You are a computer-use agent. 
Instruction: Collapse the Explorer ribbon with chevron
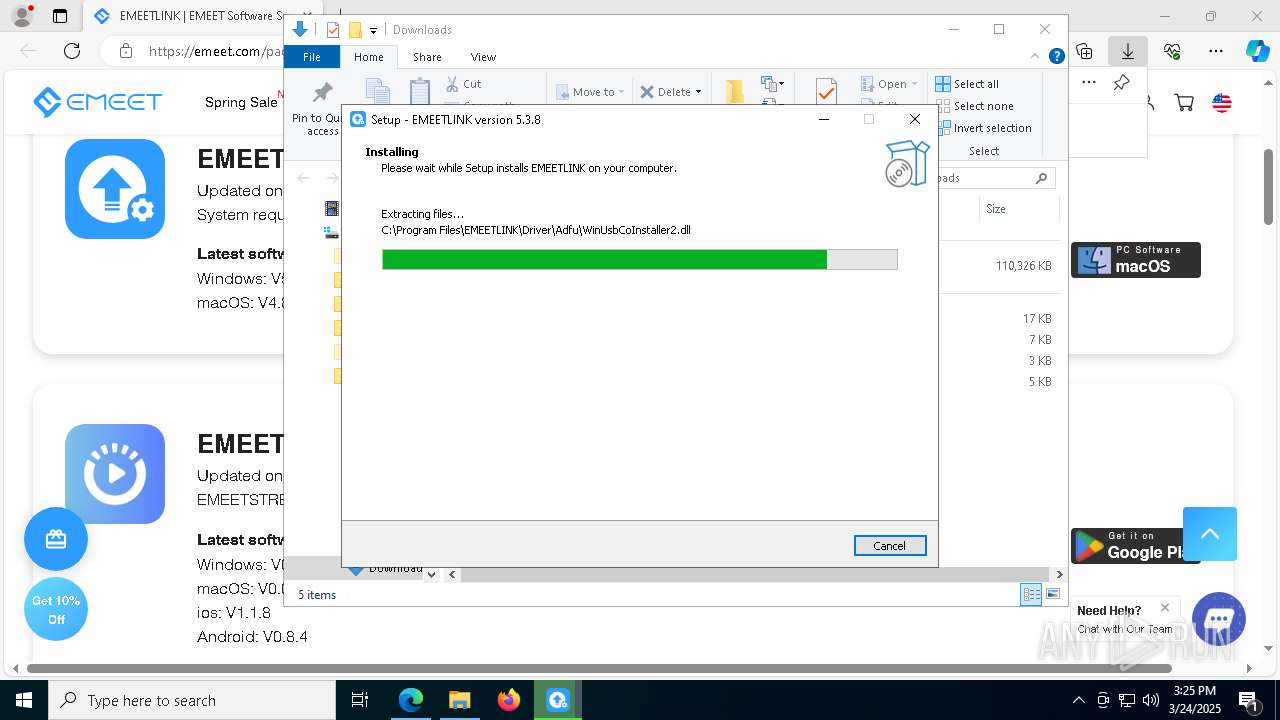(1036, 57)
